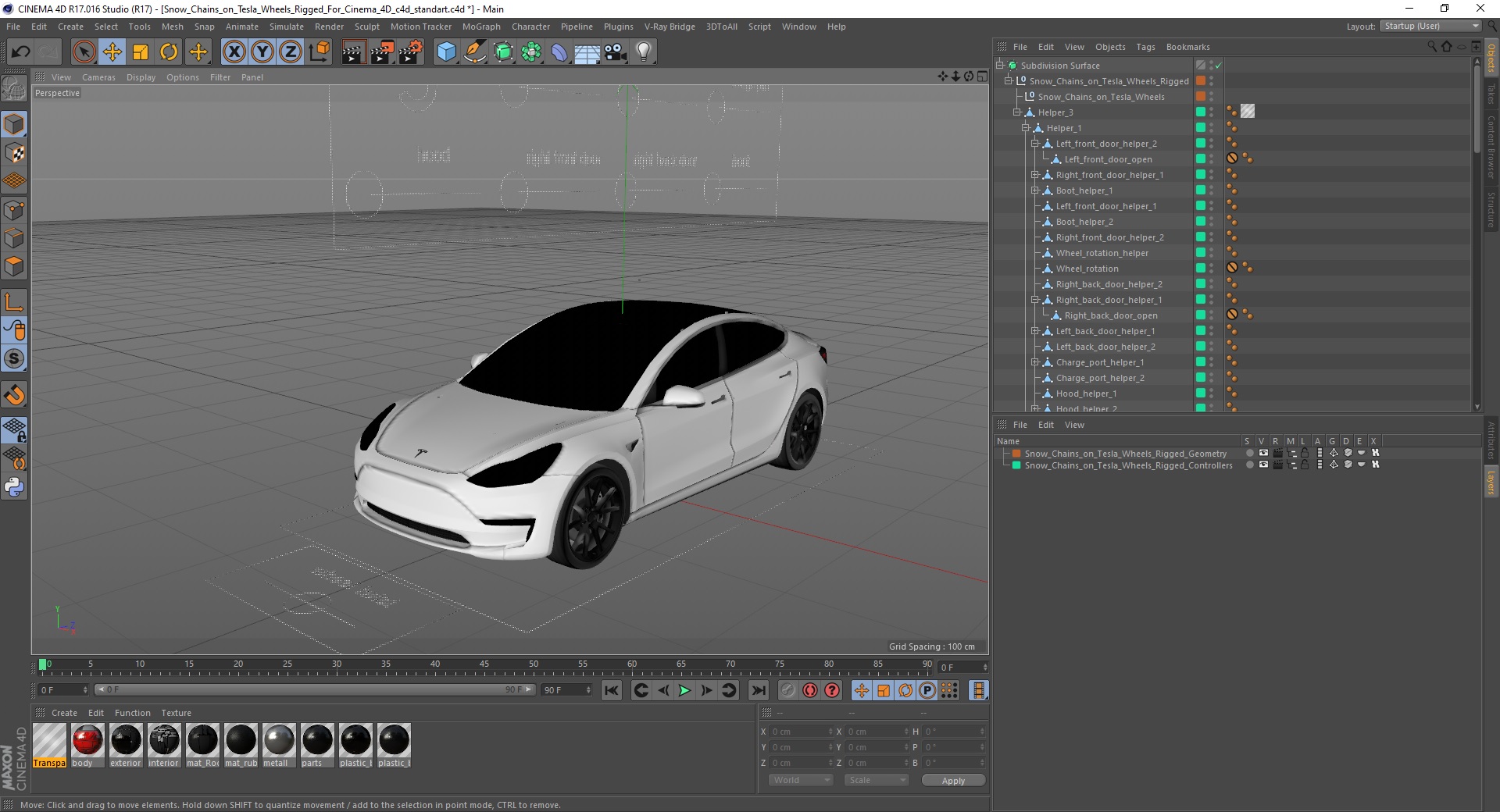Click the Apply coordinates button
The width and height of the screenshot is (1500, 812).
point(953,781)
